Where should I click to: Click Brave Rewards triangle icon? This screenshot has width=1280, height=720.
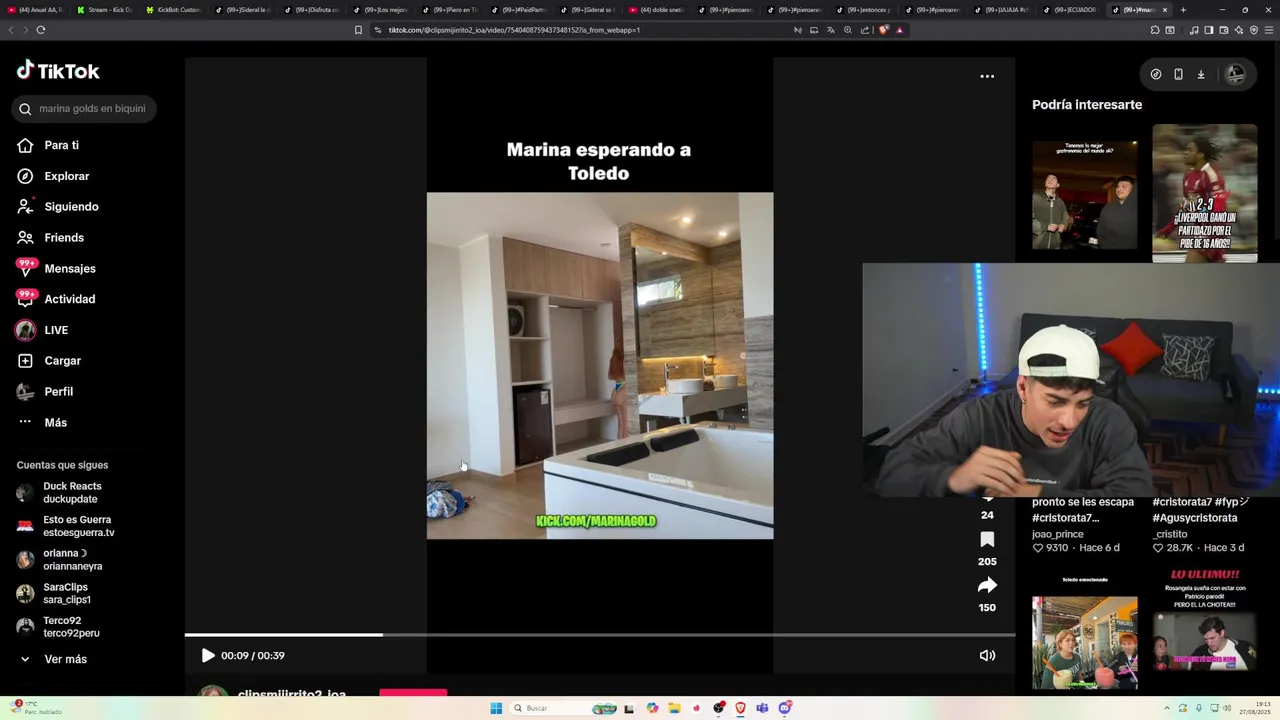[899, 30]
